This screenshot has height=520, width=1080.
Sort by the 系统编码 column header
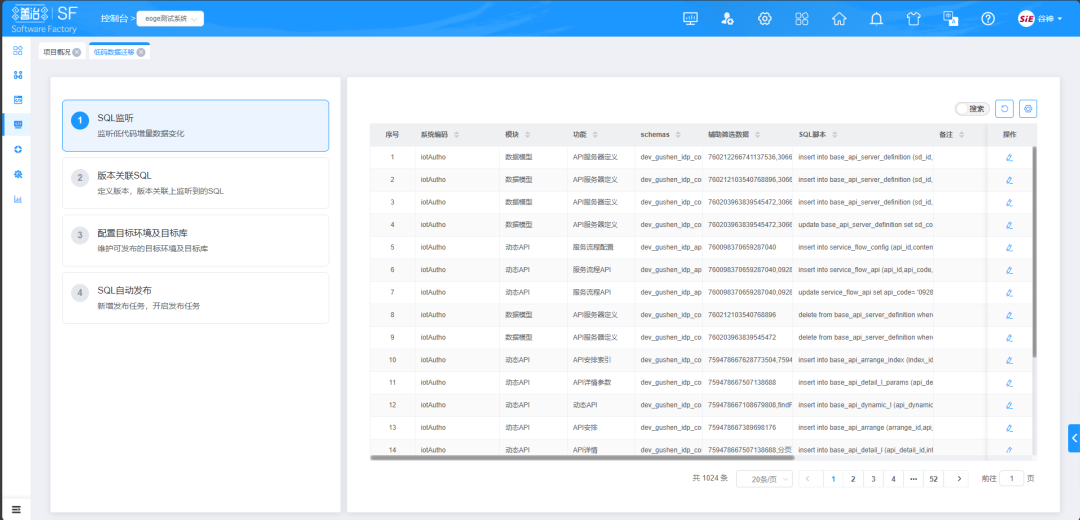(440, 134)
